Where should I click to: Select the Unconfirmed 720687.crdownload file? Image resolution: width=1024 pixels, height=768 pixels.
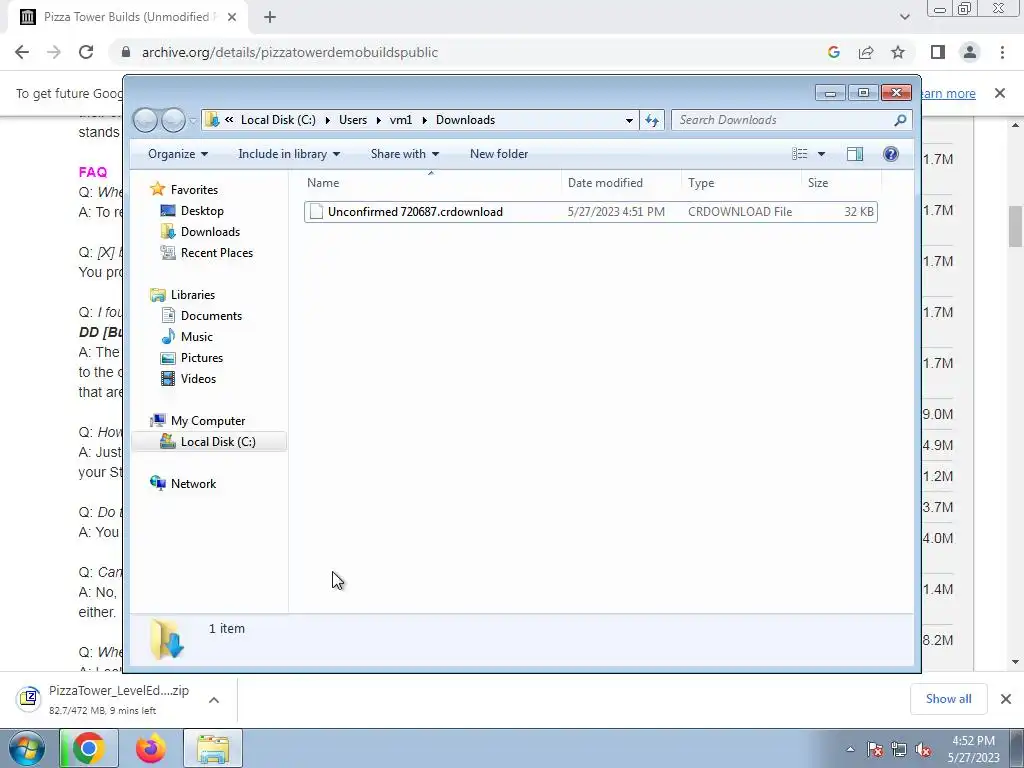[x=590, y=212]
